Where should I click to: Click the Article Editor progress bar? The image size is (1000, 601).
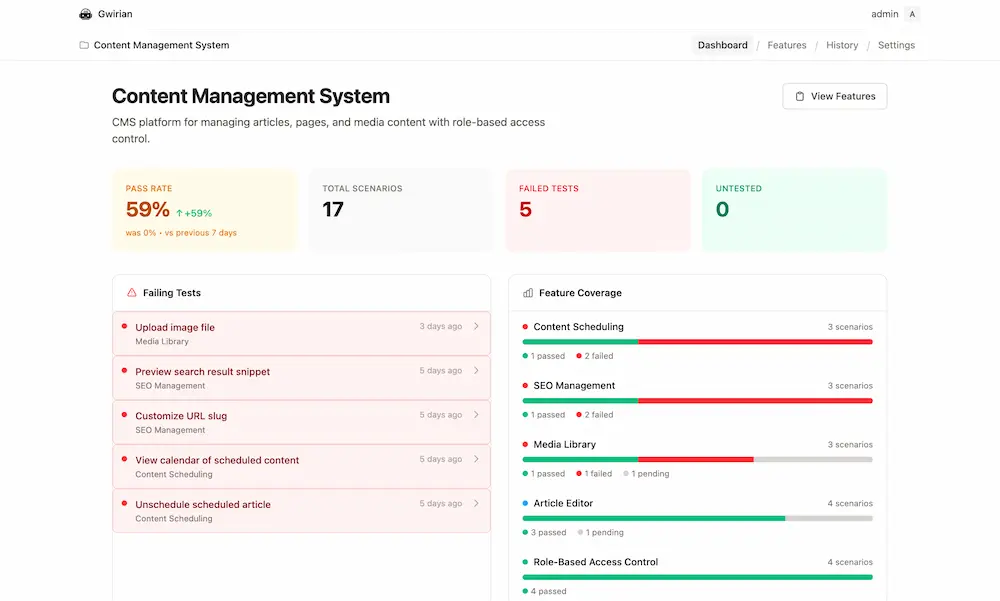(x=697, y=518)
